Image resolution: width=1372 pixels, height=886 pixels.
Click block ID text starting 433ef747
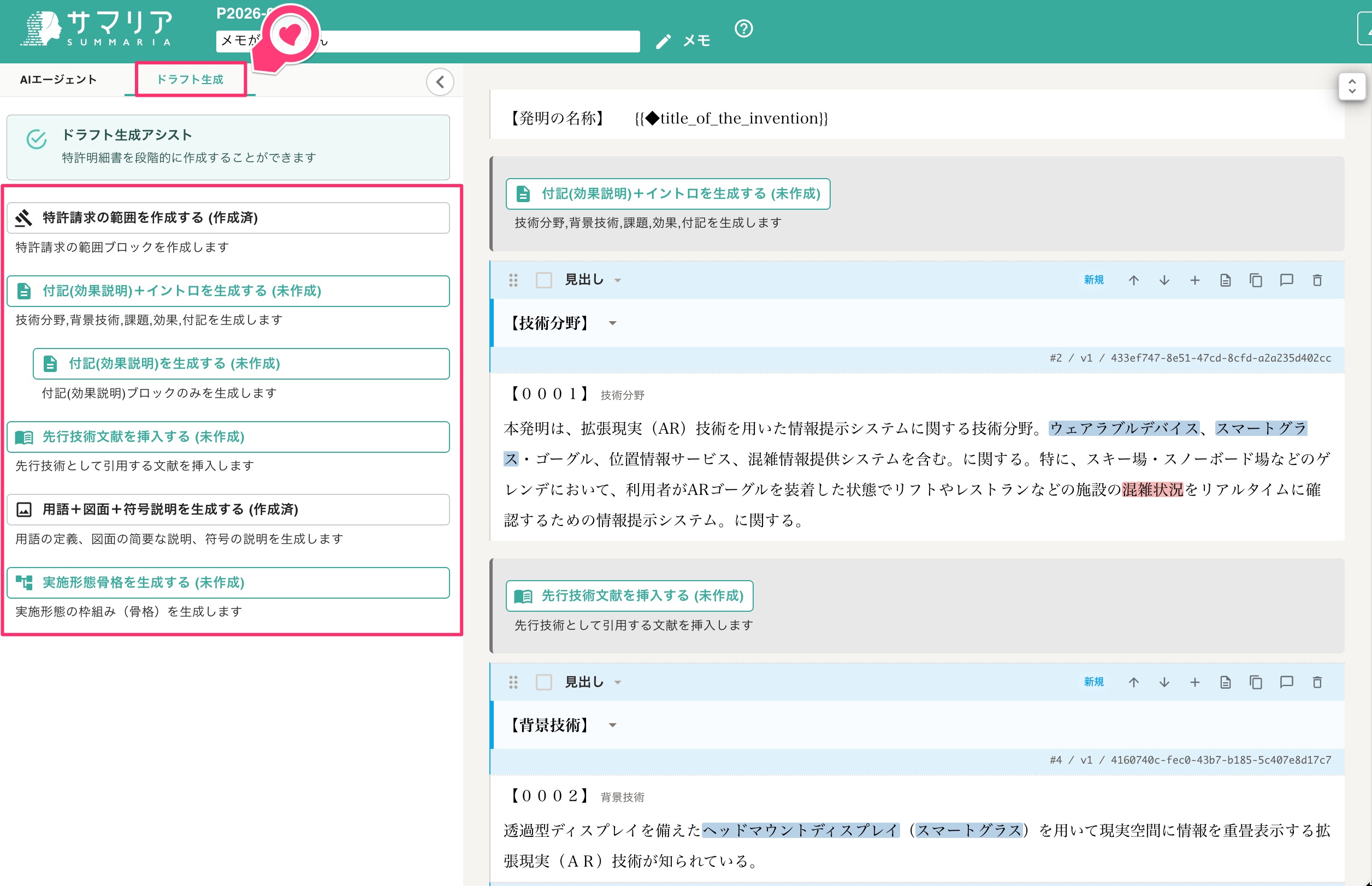click(1221, 358)
